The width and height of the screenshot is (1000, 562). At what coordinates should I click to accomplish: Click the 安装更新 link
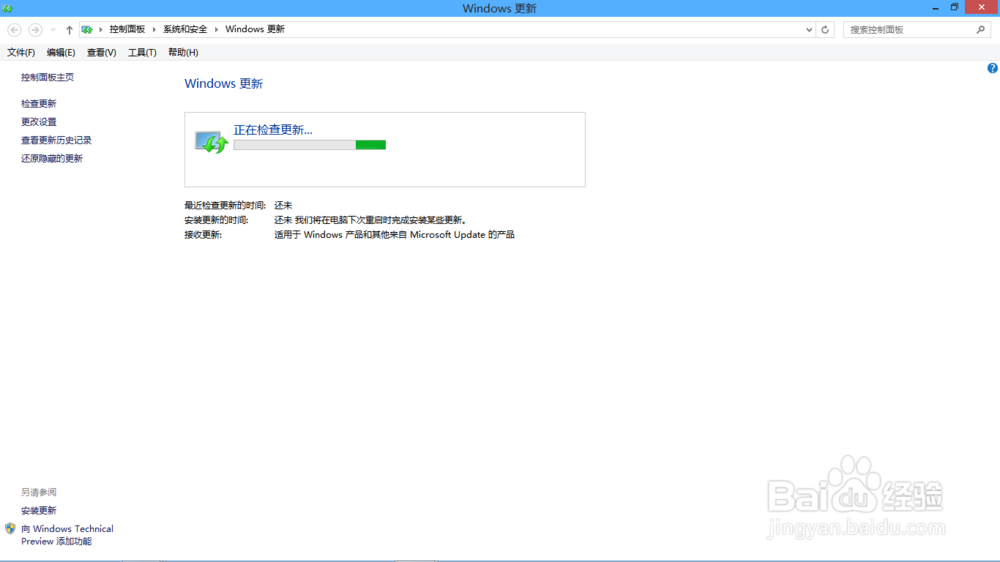pyautogui.click(x=38, y=510)
